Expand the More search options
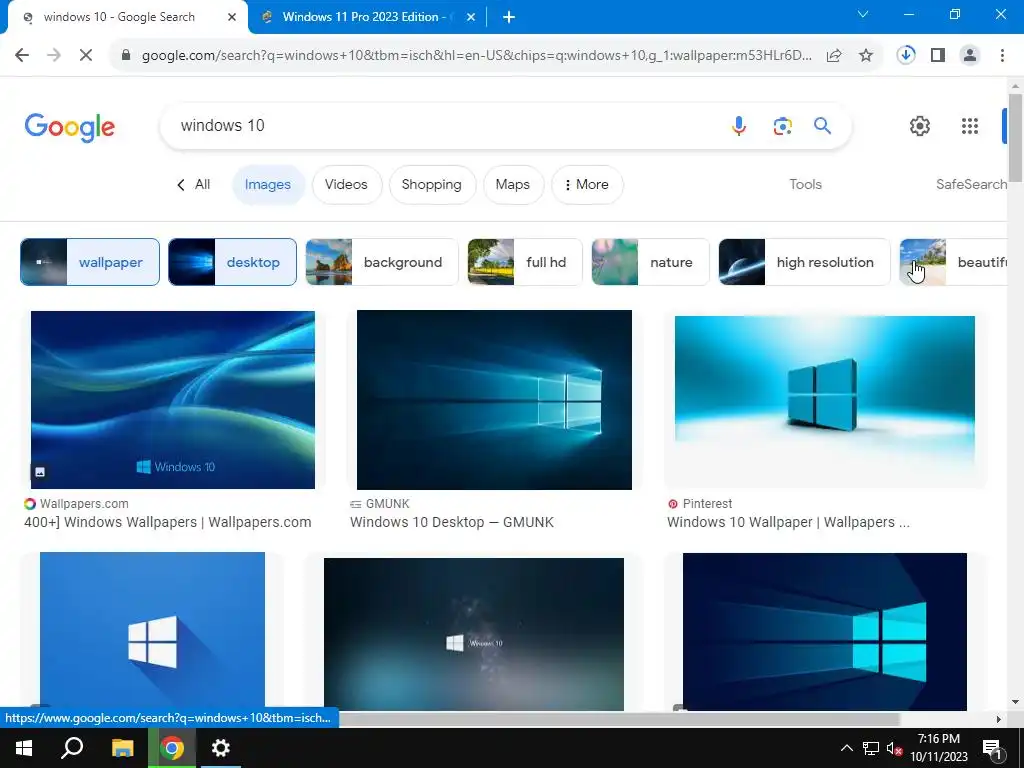This screenshot has height=768, width=1024. click(x=586, y=185)
